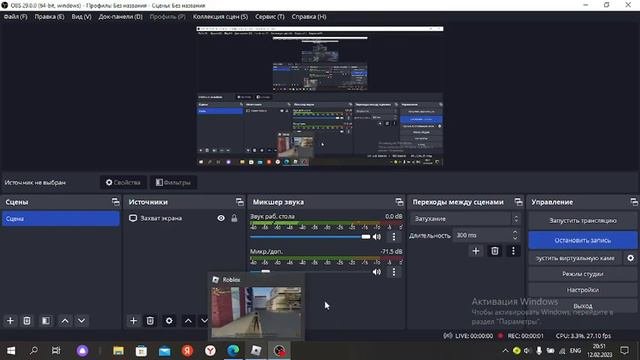
Task: Add a new scene with plus icon
Action: coord(10,321)
